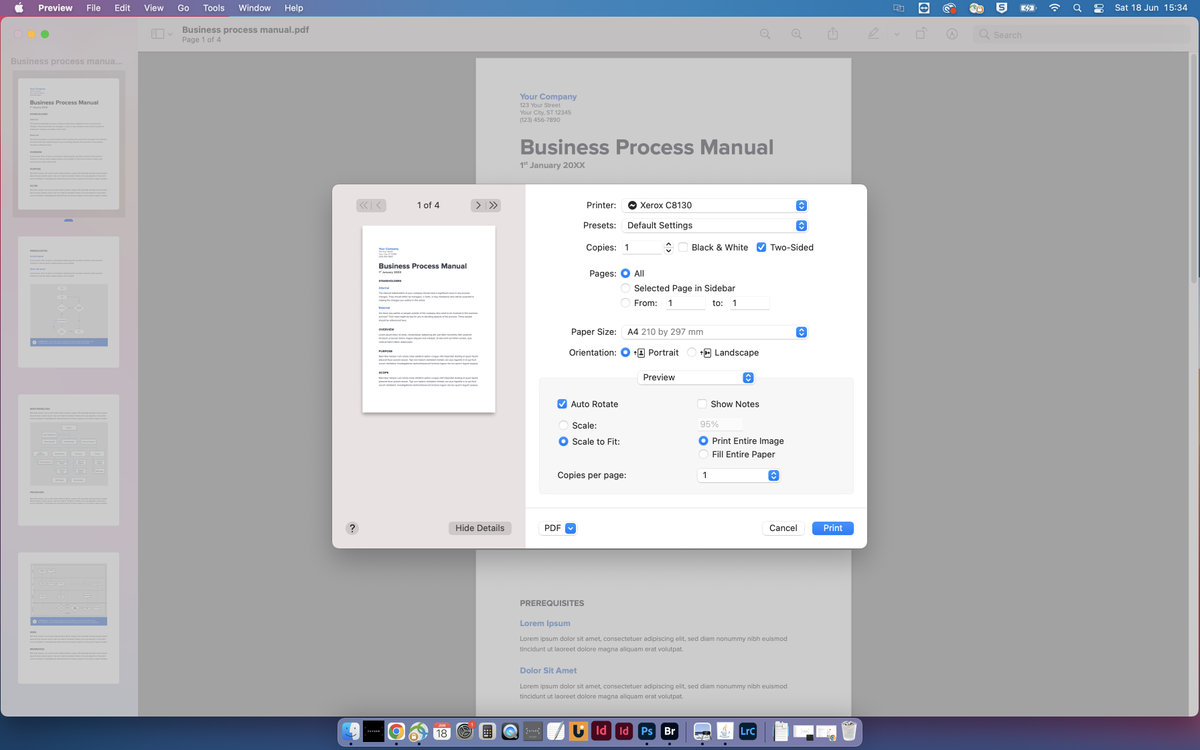
Task: Open Photoshop from the Dock
Action: (x=647, y=731)
